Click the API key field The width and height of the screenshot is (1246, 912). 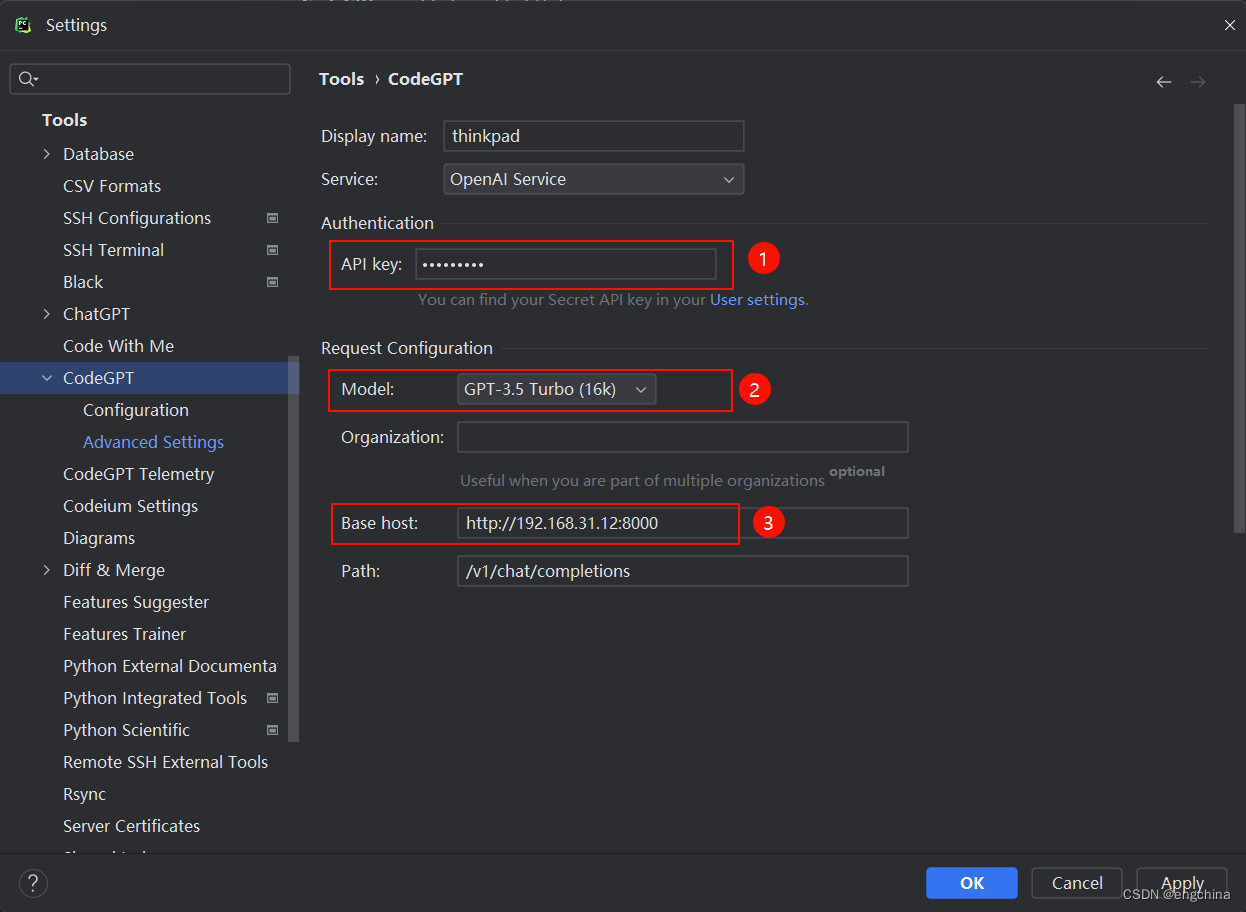coord(566,264)
